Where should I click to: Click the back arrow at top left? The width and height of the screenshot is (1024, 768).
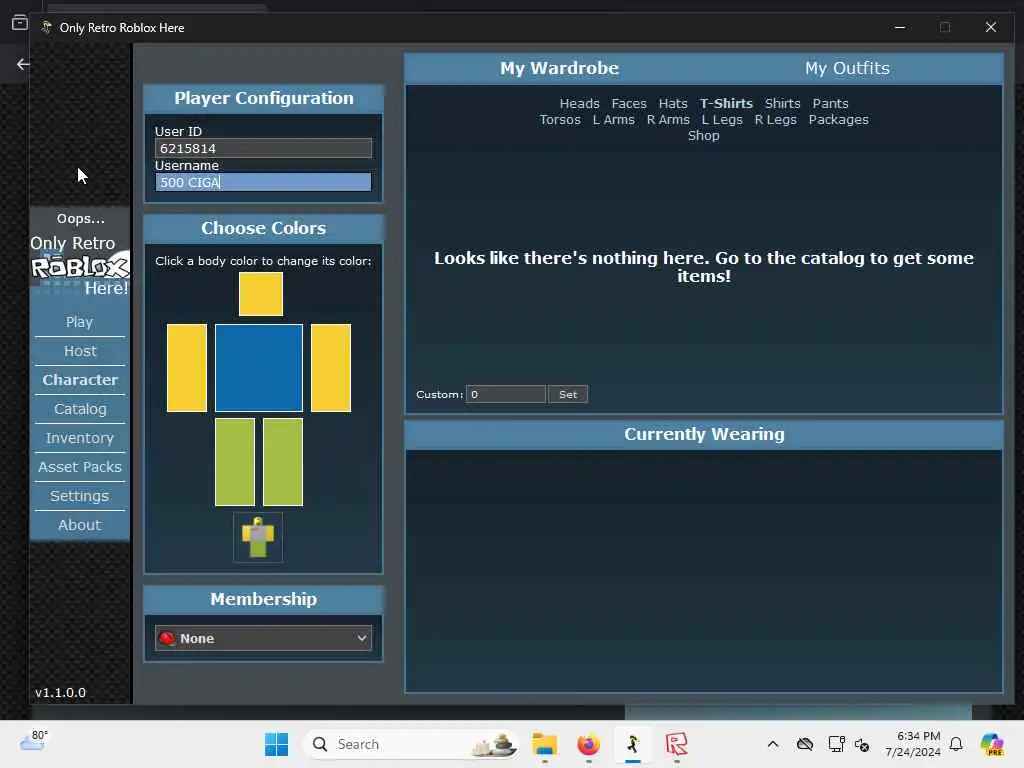(x=23, y=64)
